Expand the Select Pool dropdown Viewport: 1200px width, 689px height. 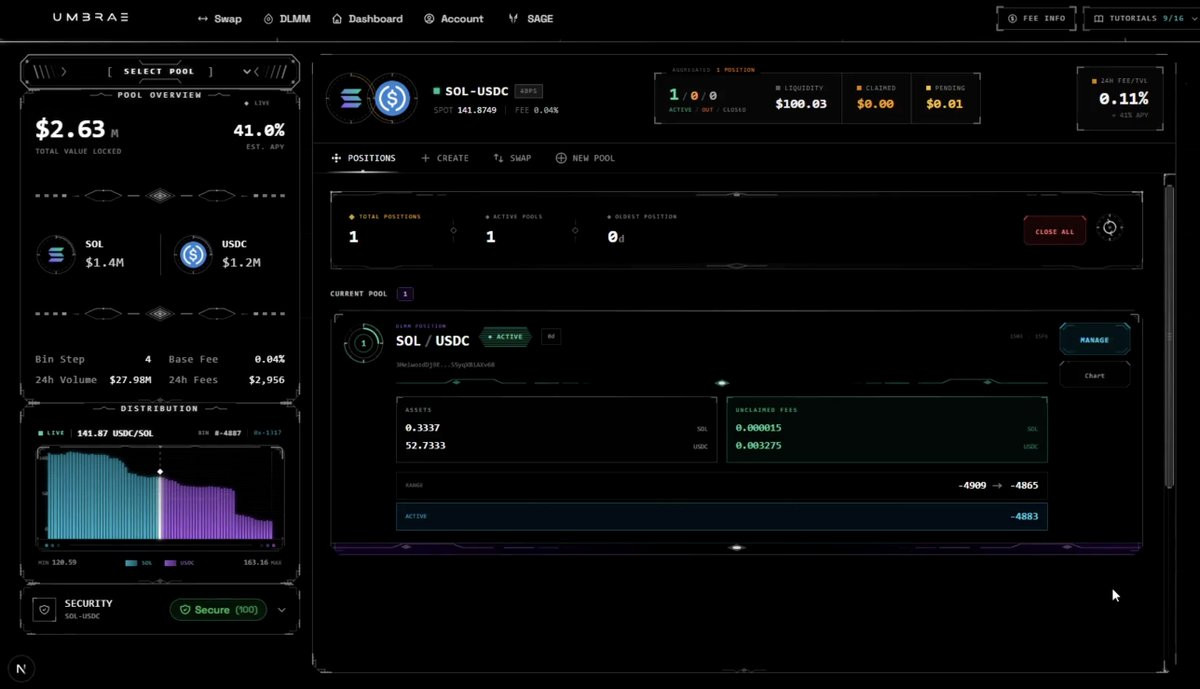click(160, 71)
